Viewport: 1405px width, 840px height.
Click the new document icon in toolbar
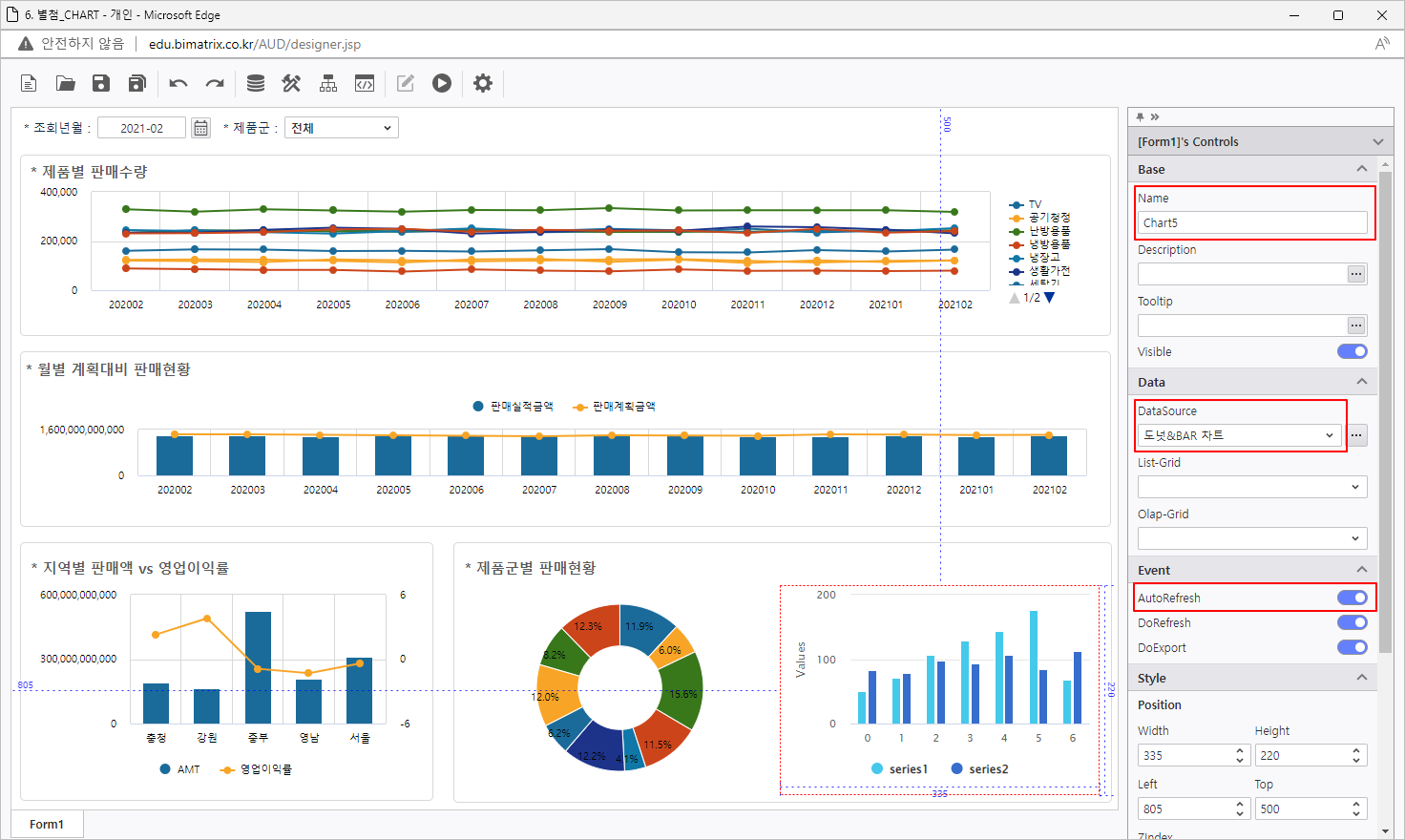[29, 84]
